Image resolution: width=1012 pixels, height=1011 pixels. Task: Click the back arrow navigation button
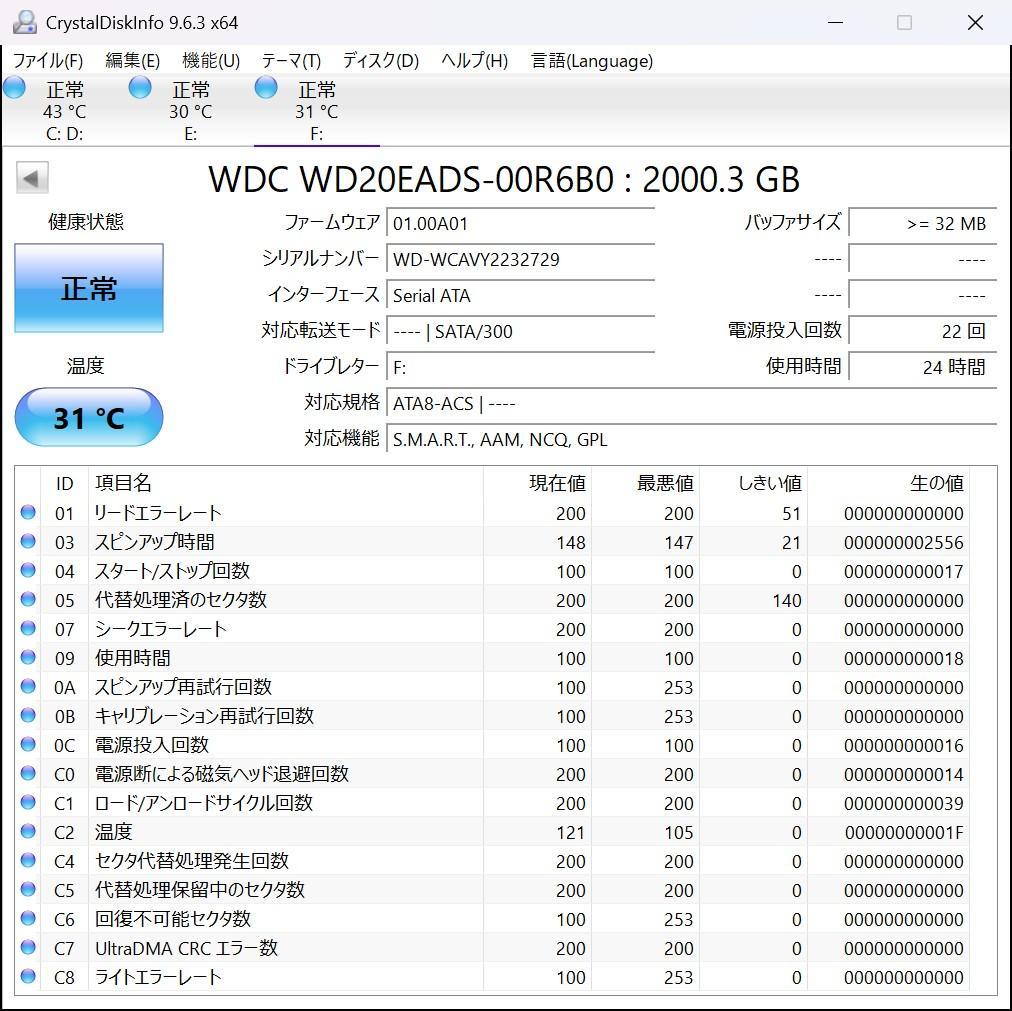click(x=31, y=177)
